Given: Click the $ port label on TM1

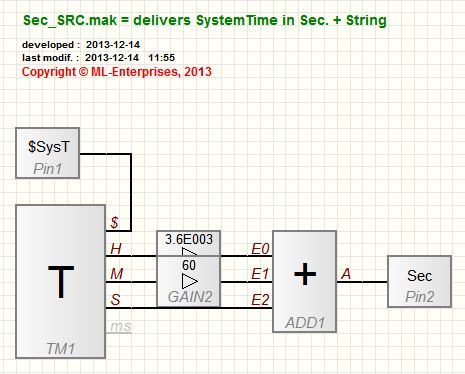Looking at the screenshot, I should tap(114, 222).
